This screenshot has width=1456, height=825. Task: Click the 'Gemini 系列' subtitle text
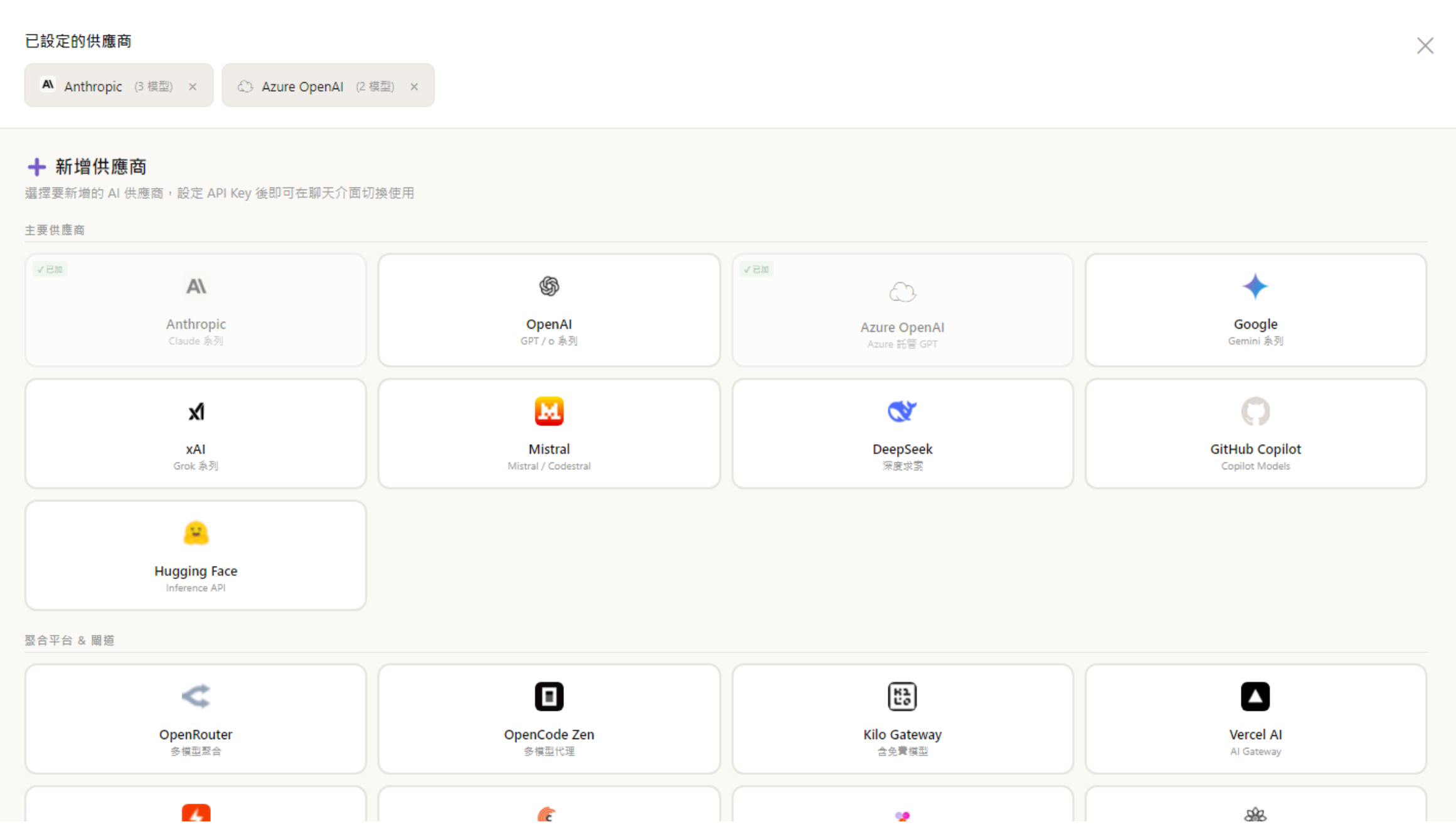coord(1255,341)
